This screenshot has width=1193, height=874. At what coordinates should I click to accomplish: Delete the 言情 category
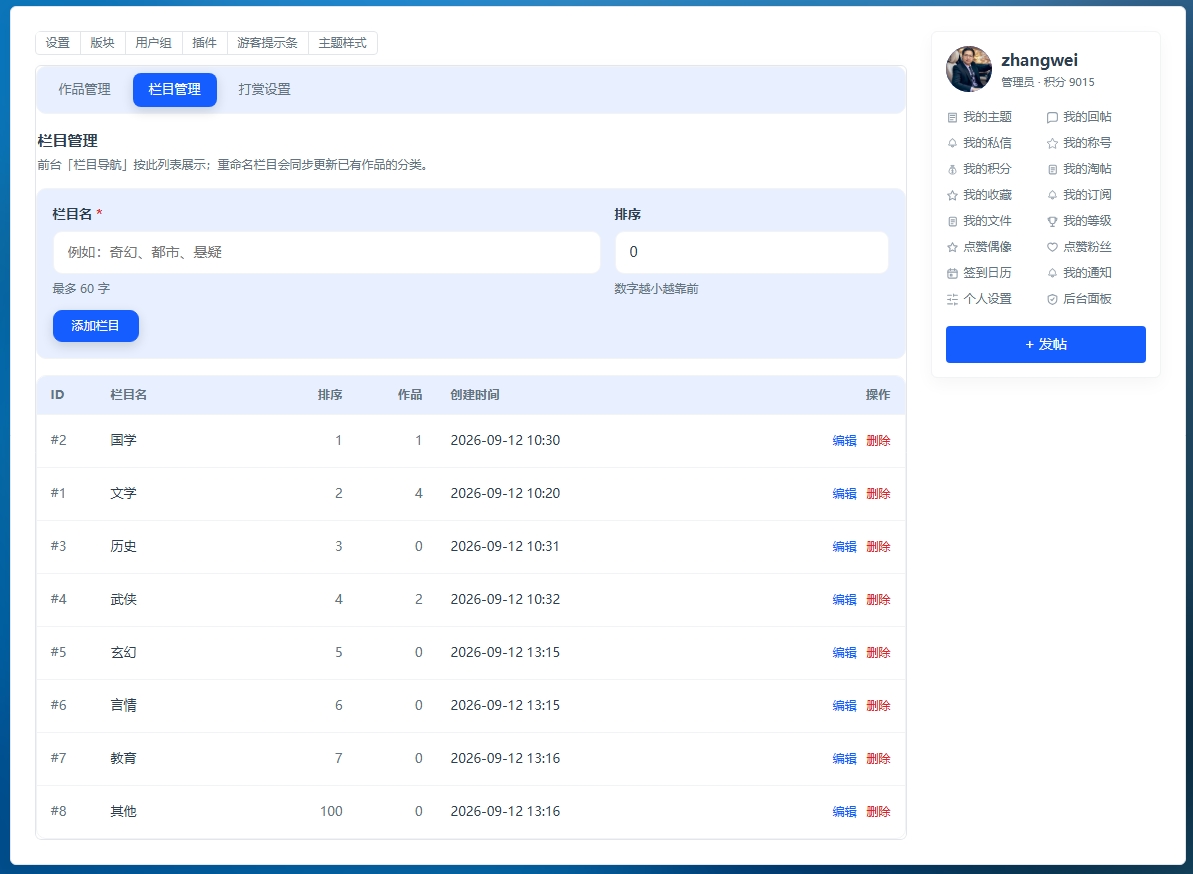click(x=878, y=706)
